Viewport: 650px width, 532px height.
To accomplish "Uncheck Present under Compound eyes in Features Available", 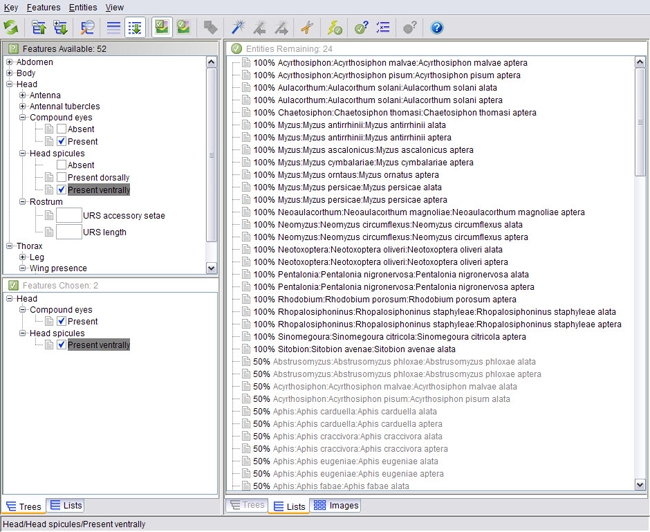I will click(62, 142).
